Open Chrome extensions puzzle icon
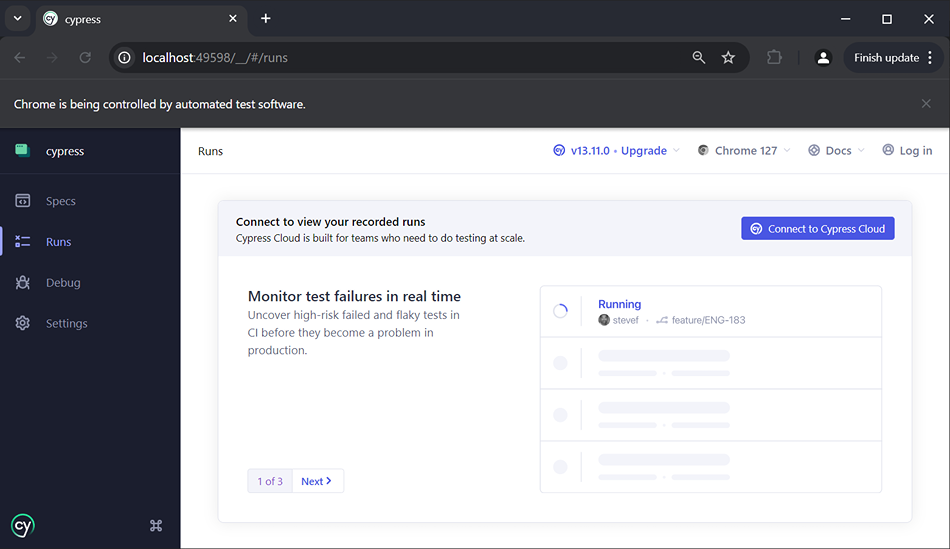Screen dimensions: 950x549 click(x=774, y=58)
